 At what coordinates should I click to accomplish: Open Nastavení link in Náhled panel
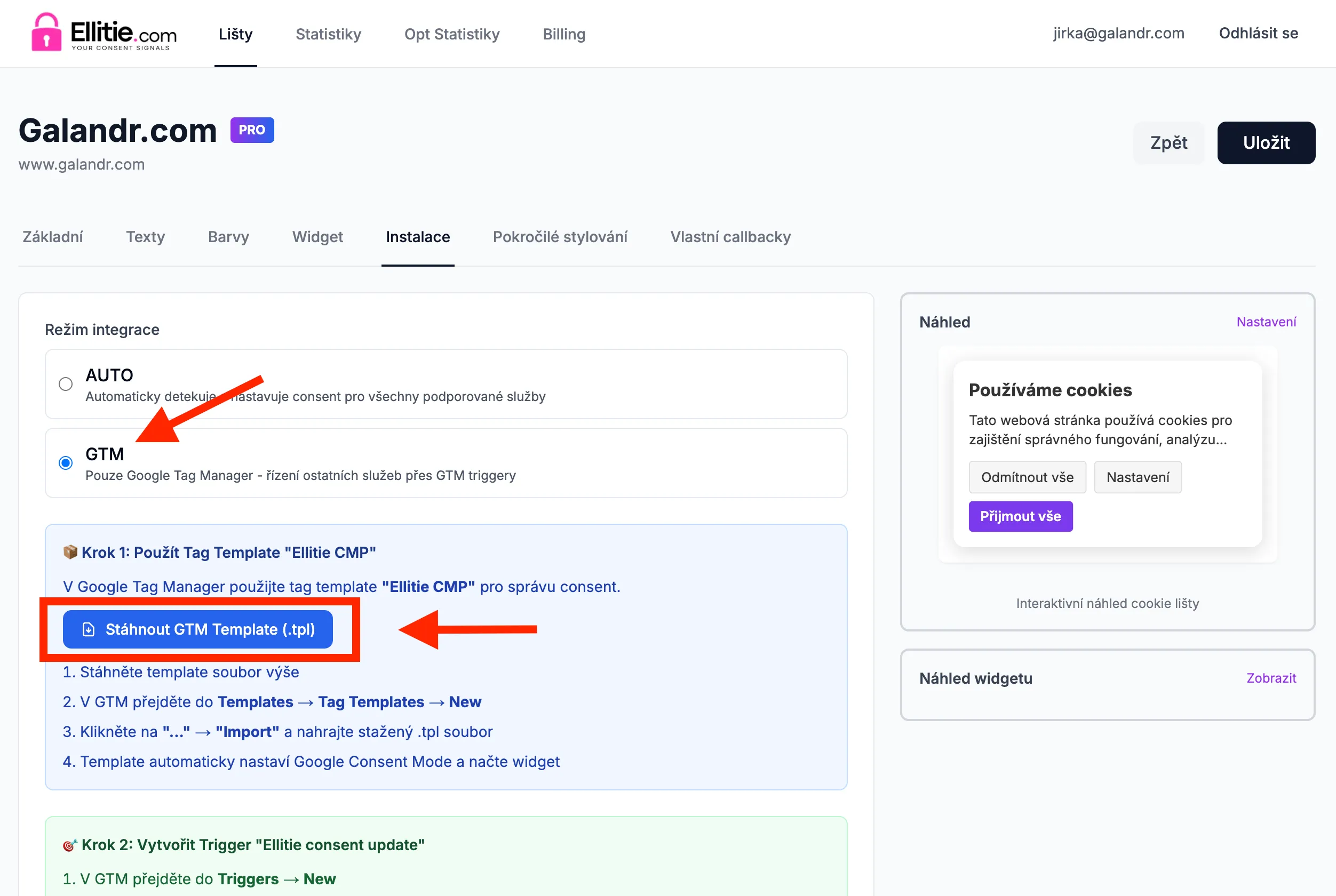tap(1267, 322)
